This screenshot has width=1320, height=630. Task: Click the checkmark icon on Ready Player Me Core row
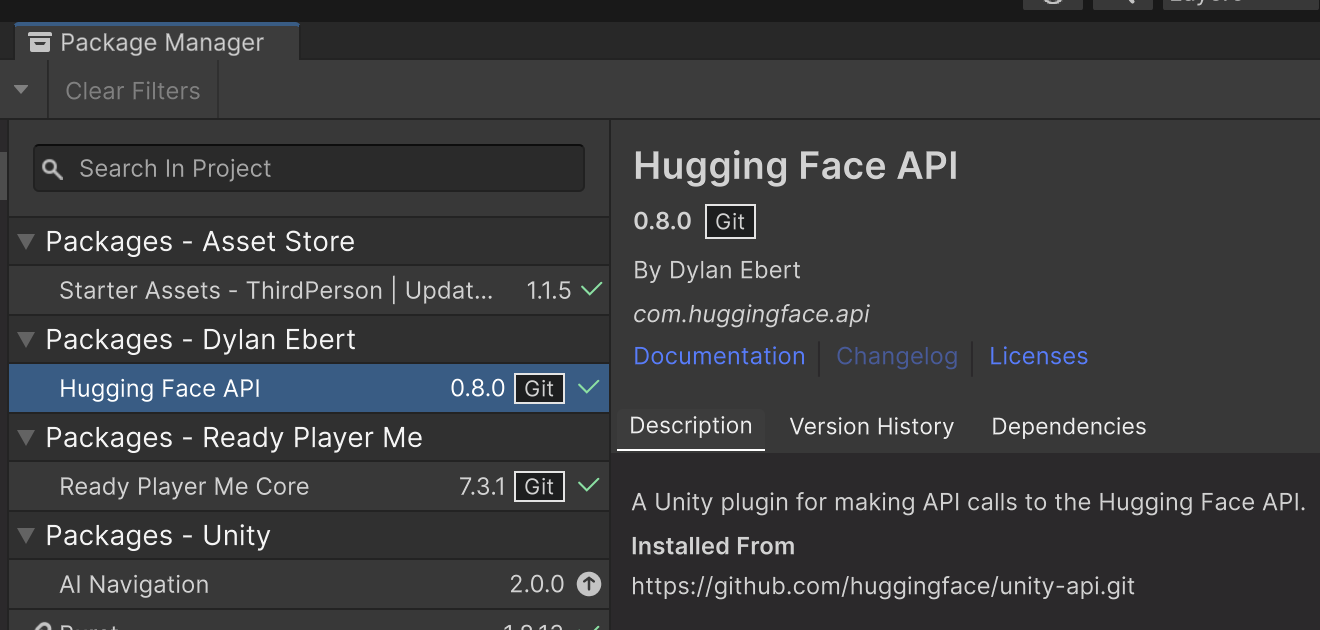(590, 486)
